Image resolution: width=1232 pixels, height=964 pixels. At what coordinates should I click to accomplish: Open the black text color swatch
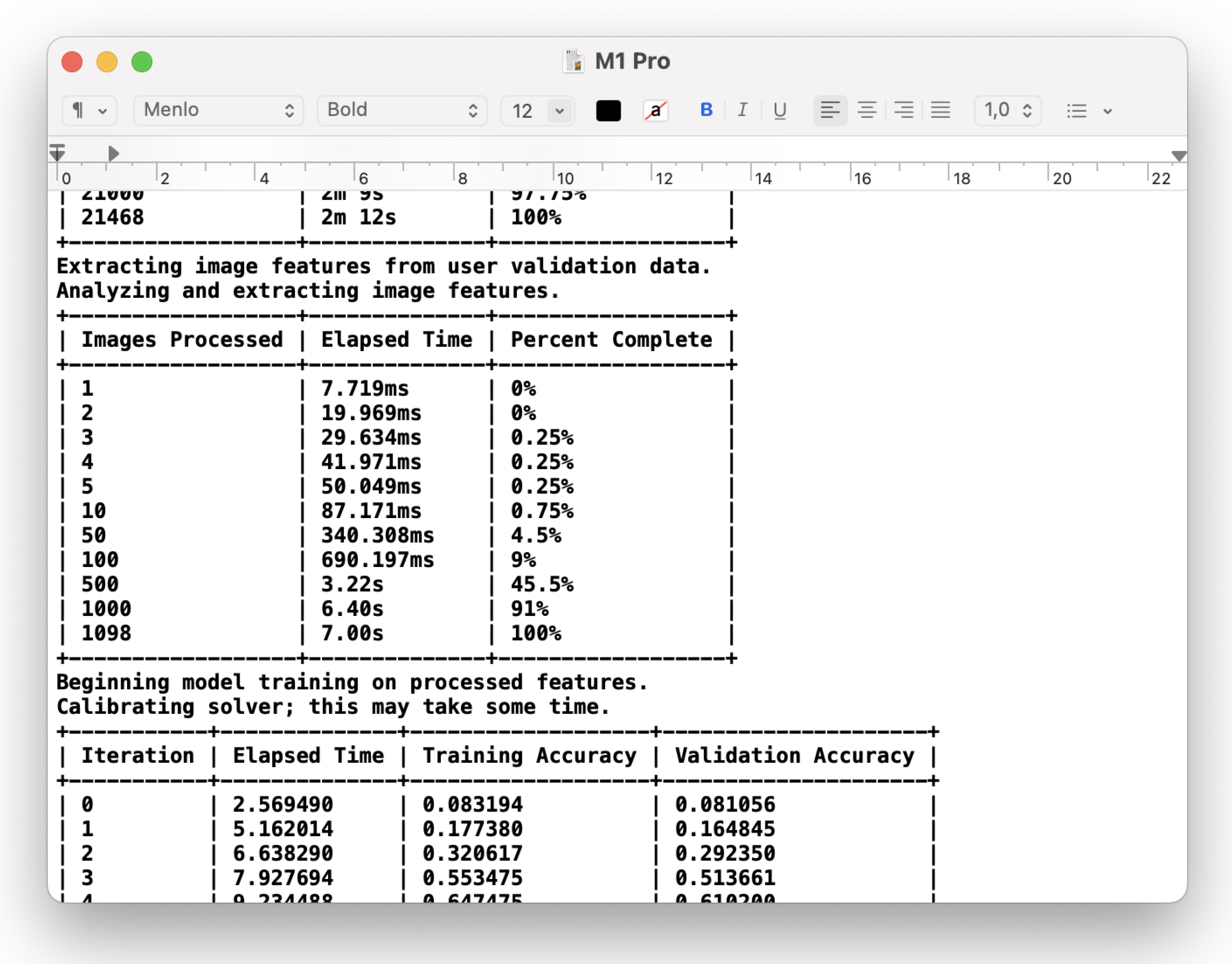(x=608, y=111)
